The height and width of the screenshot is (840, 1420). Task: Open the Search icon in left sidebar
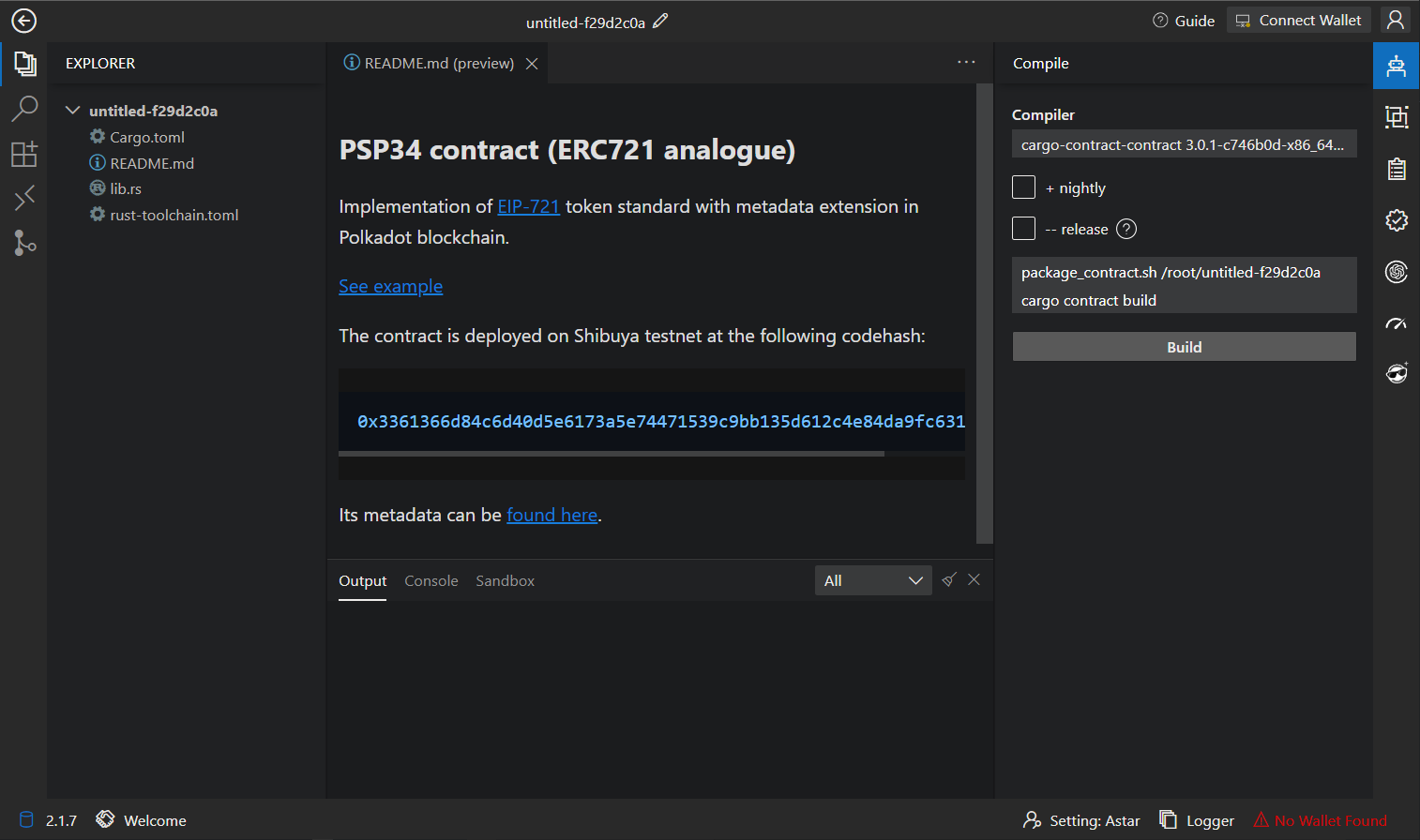coord(24,109)
